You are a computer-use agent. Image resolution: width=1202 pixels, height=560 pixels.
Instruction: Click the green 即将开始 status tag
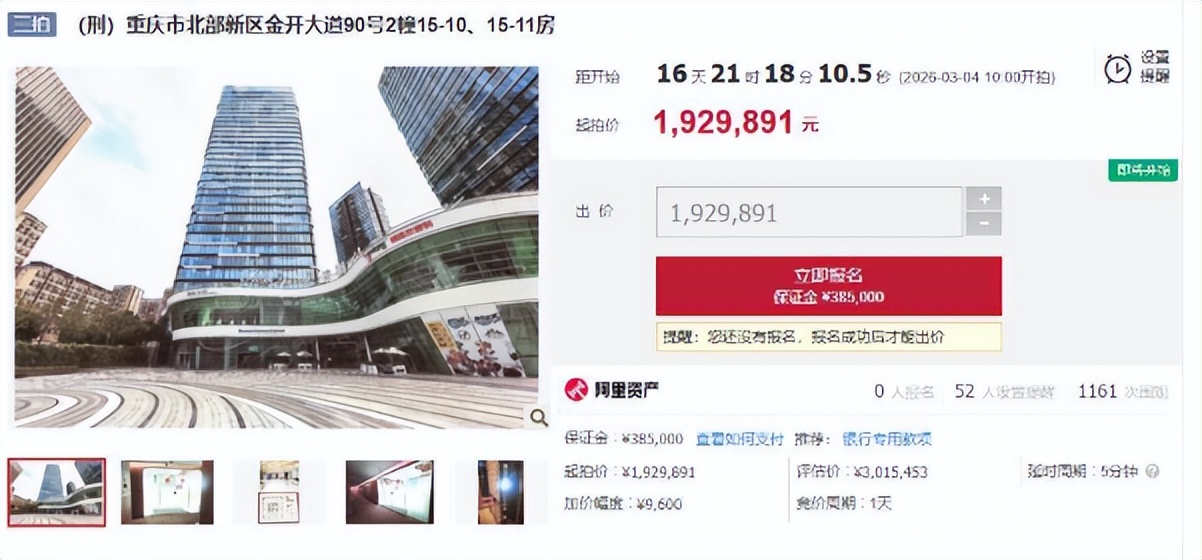click(1143, 169)
